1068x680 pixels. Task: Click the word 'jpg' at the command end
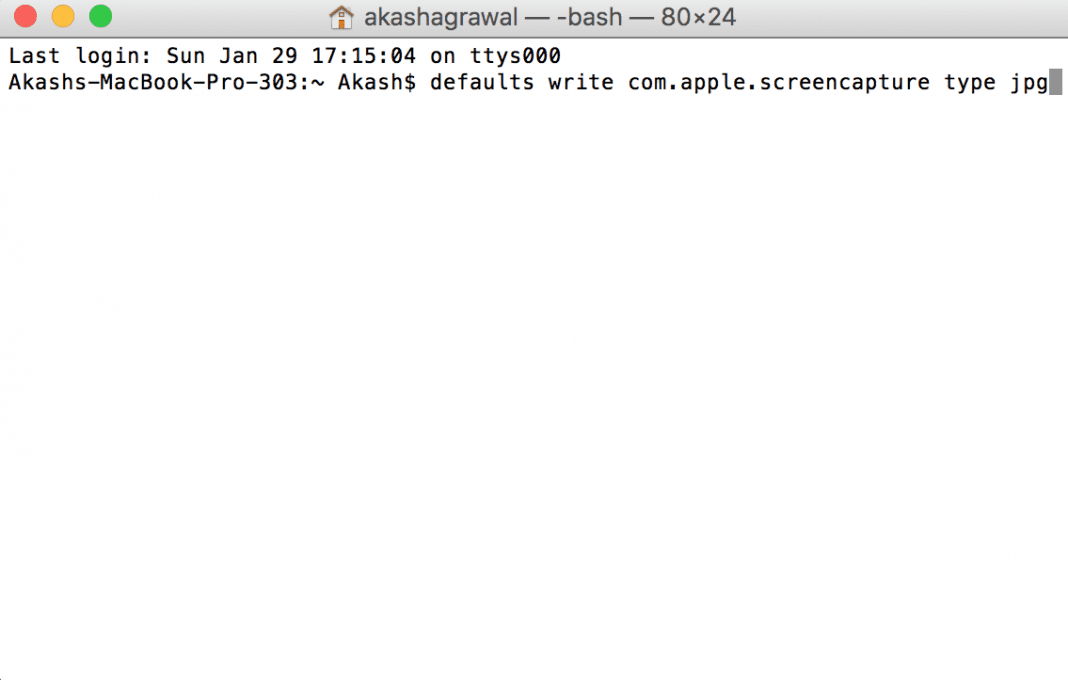pyautogui.click(x=1029, y=82)
